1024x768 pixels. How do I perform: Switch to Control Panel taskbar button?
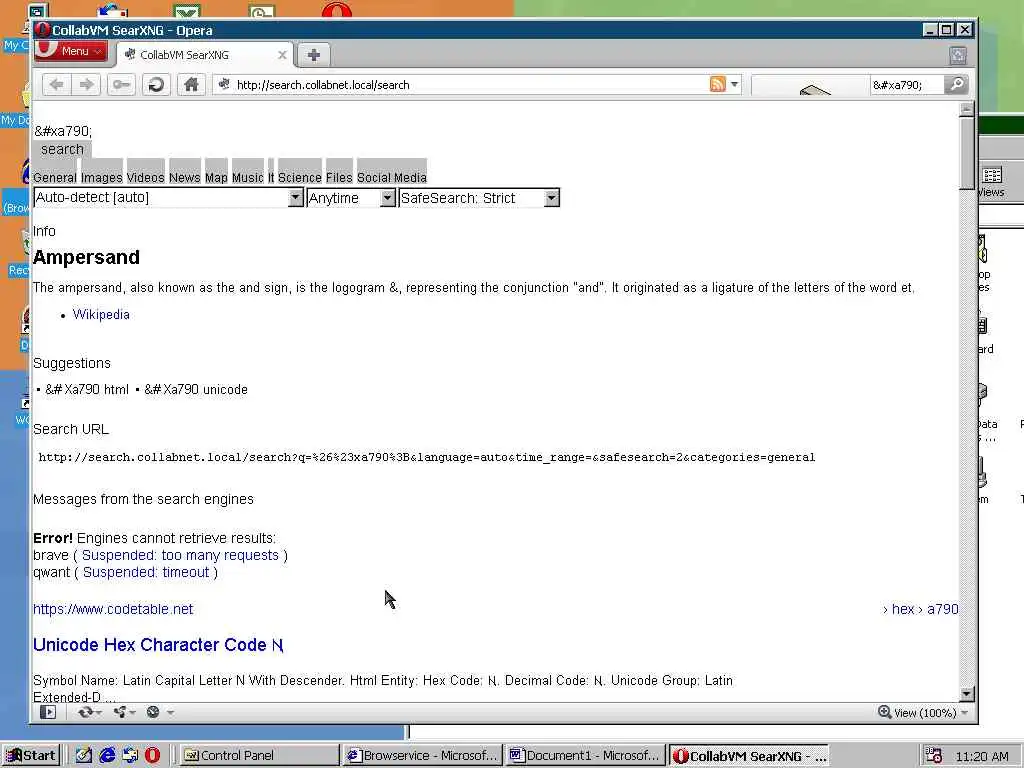pyautogui.click(x=259, y=756)
